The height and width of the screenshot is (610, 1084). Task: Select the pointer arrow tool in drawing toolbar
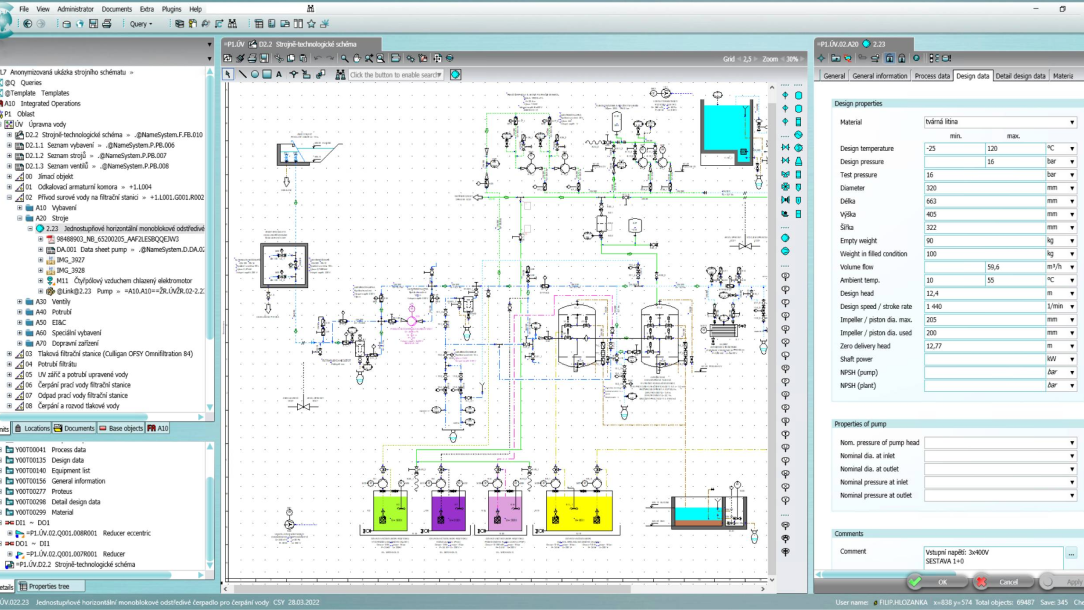228,74
